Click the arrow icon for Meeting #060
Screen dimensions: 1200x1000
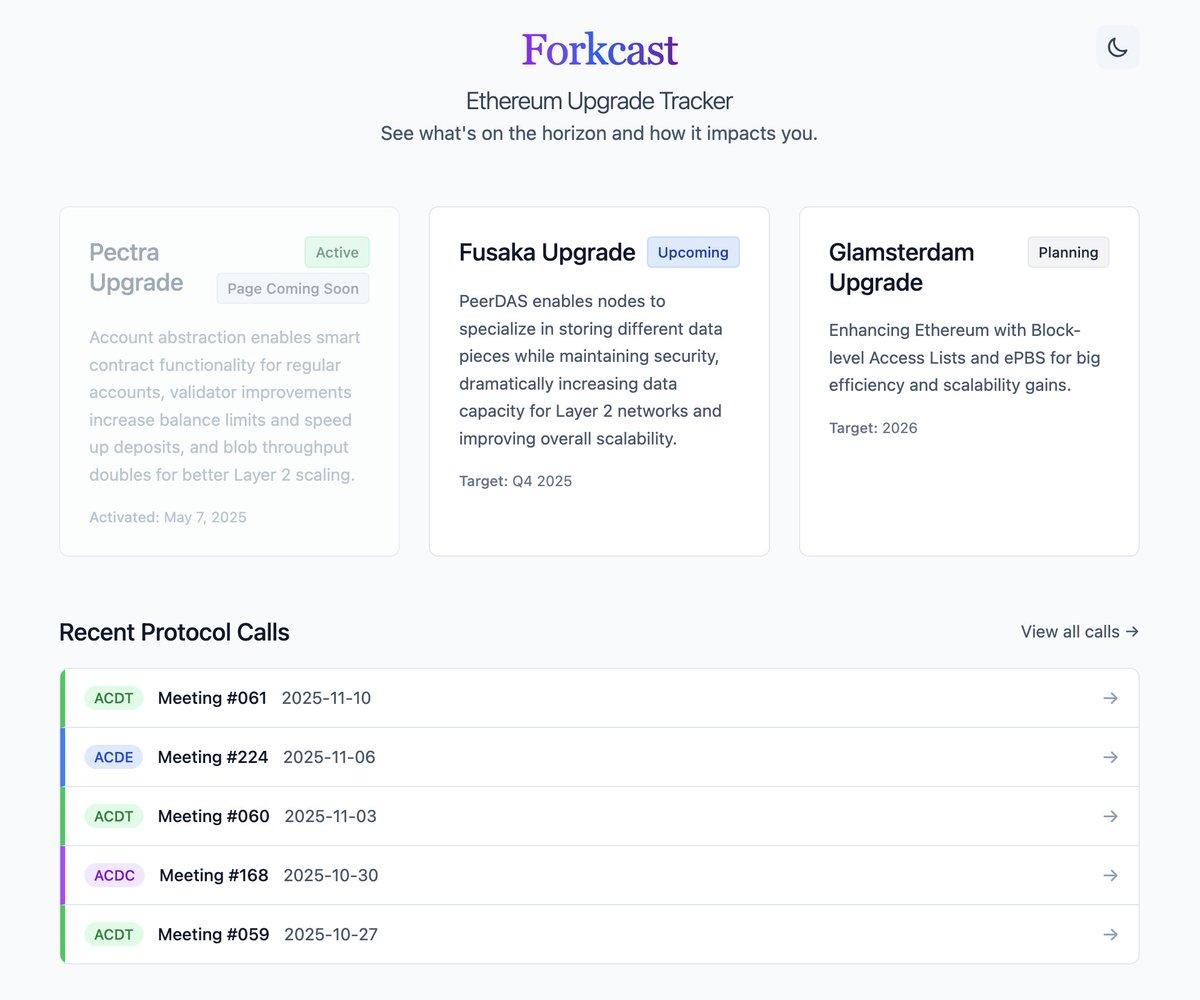pos(1110,816)
